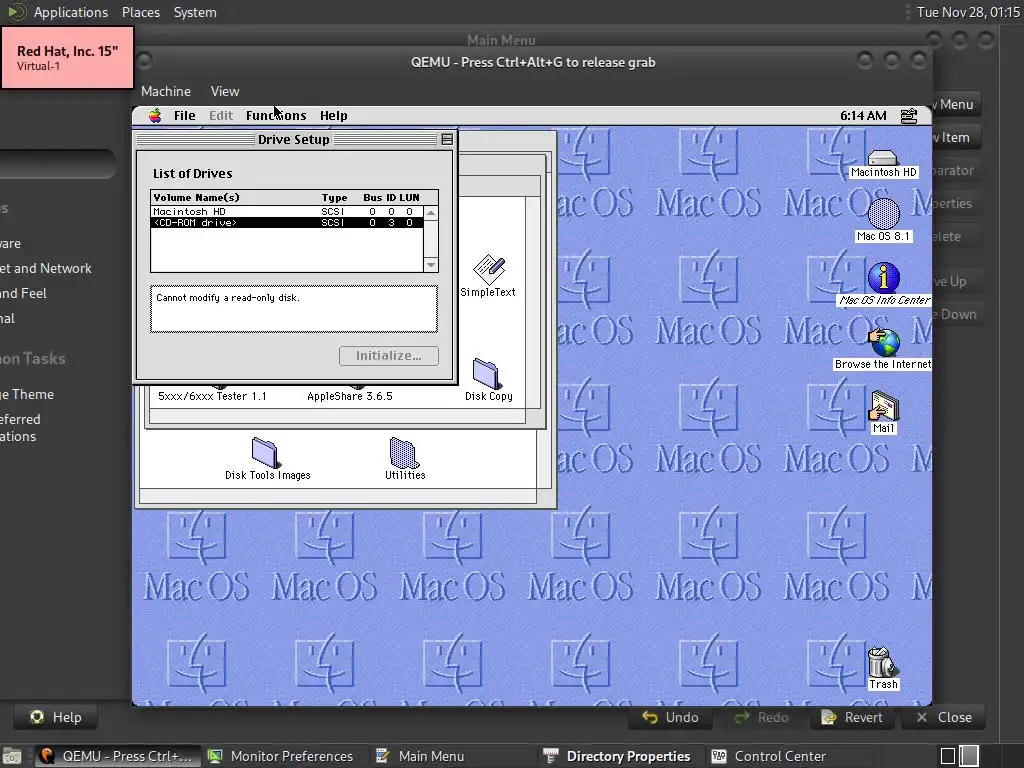Viewport: 1024px width, 768px height.
Task: Open the Applications menu in top panel
Action: click(x=71, y=12)
